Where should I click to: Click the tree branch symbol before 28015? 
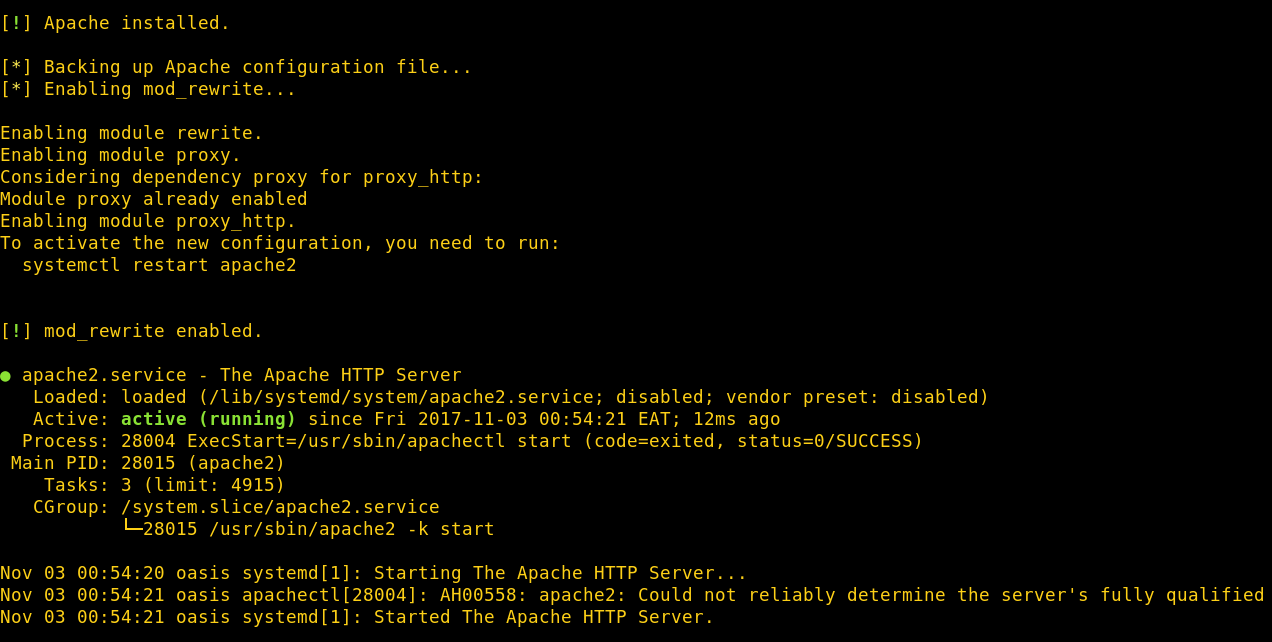[132, 527]
